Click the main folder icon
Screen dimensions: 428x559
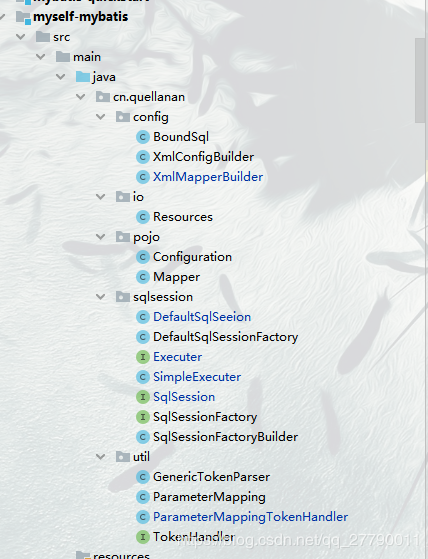pos(63,57)
